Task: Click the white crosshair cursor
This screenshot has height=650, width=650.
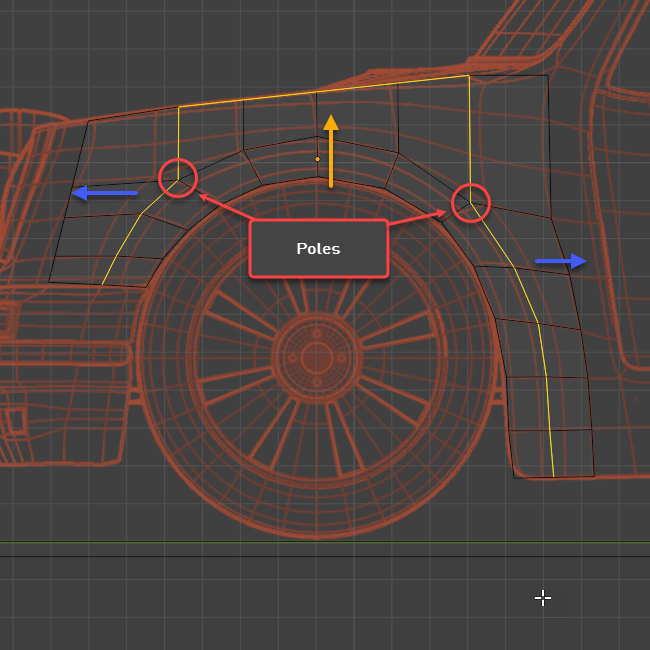Action: (542, 598)
